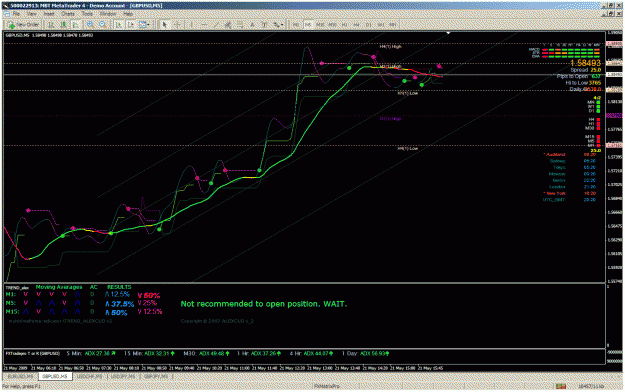
Task: Select the Crosshair tool
Action: 177,25
